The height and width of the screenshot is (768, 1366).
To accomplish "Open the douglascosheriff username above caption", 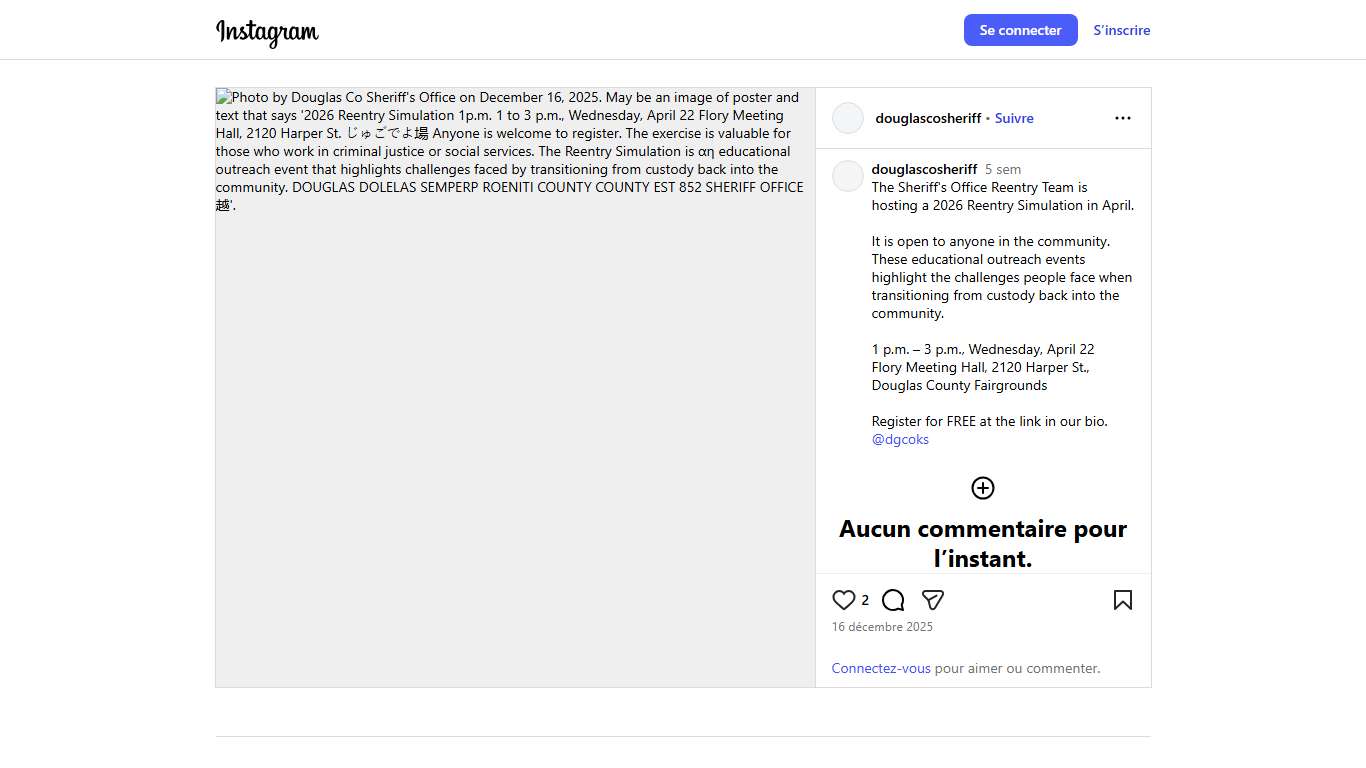I will [x=924, y=169].
